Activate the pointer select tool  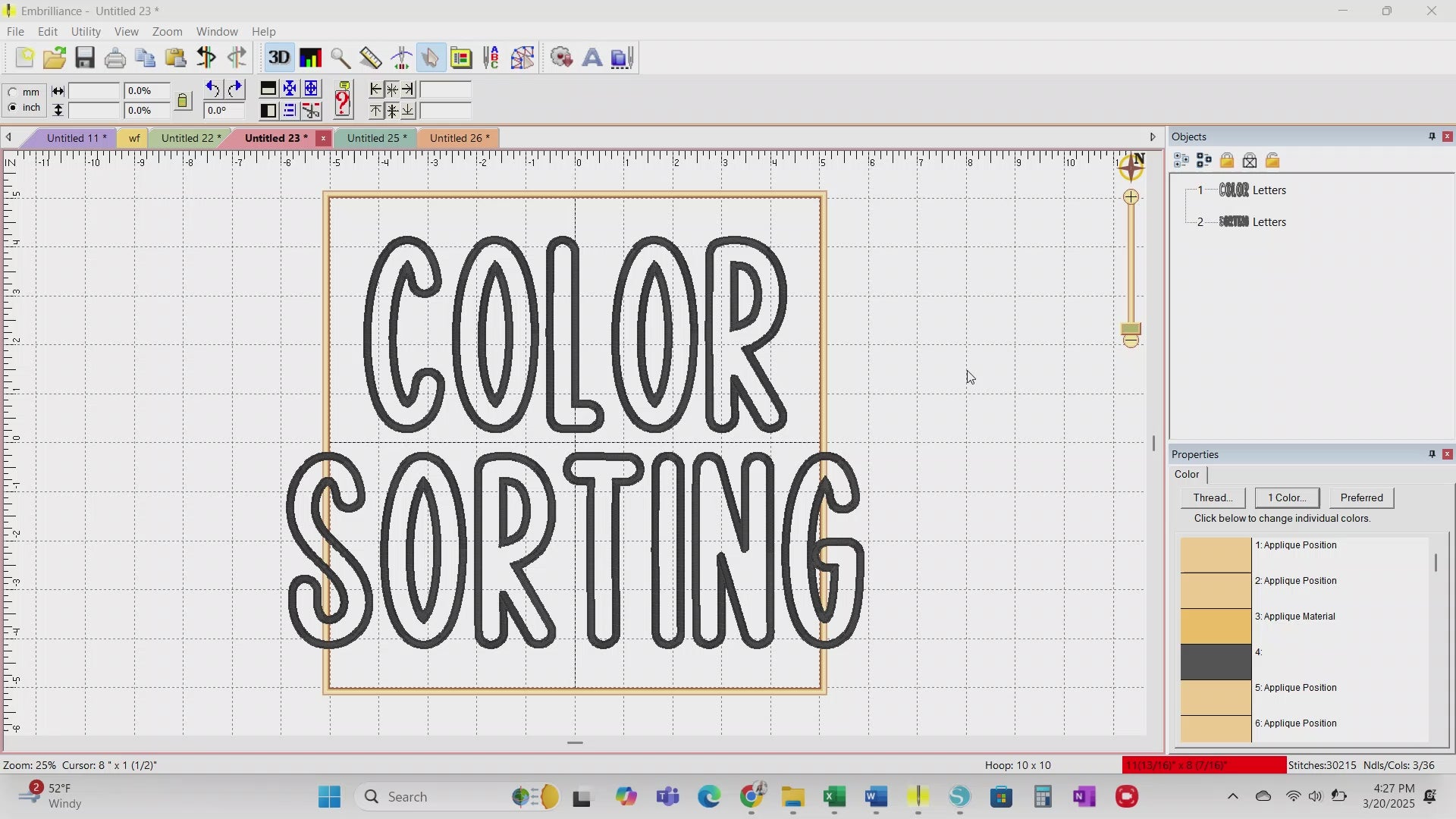(x=431, y=58)
